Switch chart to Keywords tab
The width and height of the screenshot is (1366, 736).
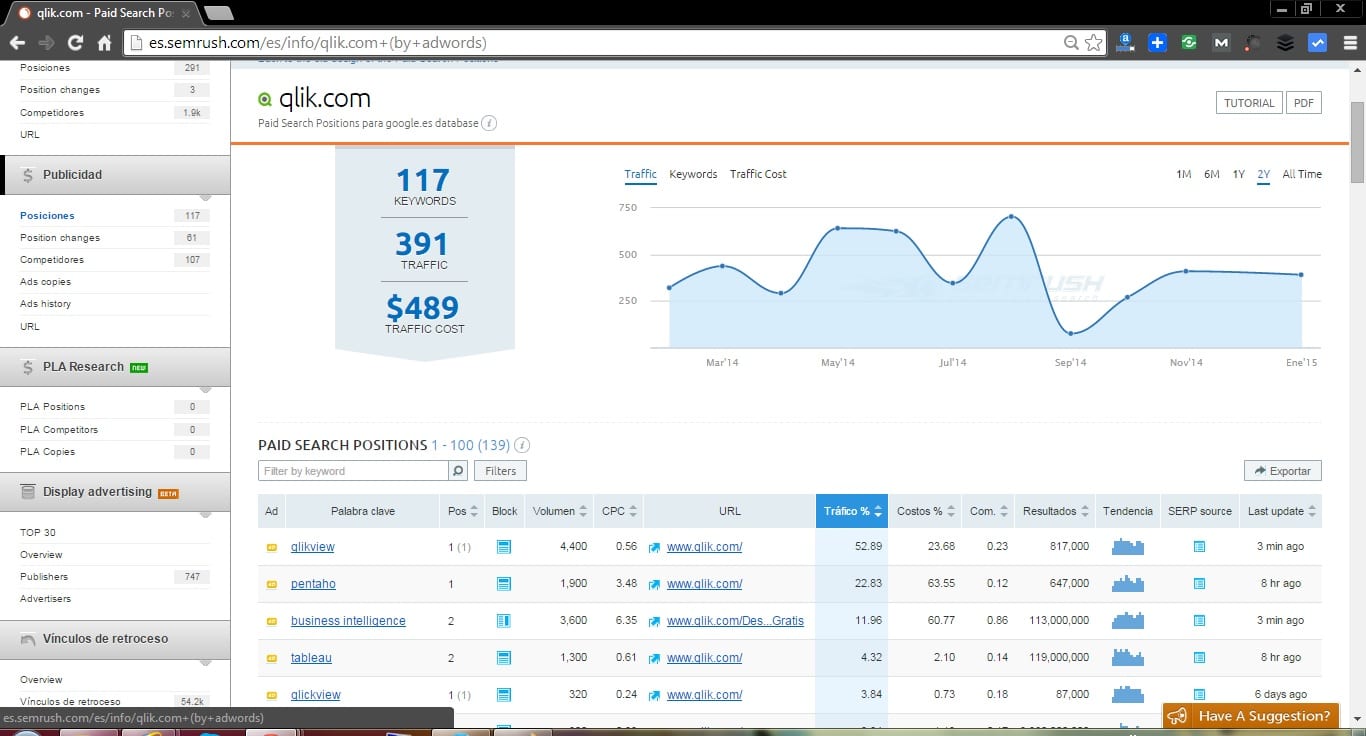693,174
